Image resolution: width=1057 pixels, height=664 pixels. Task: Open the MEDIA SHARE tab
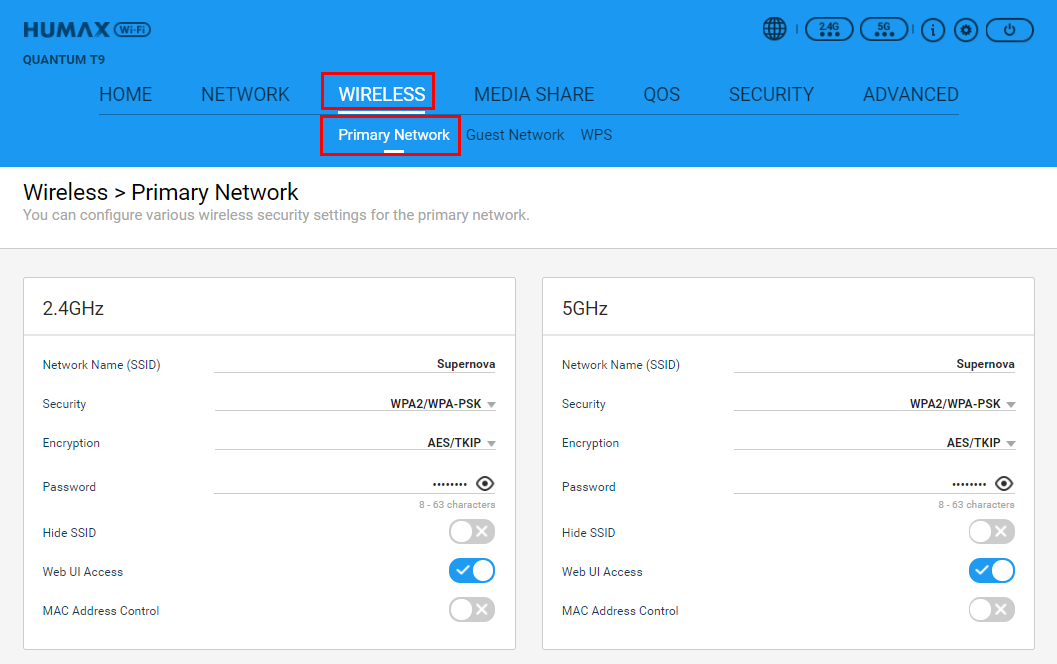[534, 94]
